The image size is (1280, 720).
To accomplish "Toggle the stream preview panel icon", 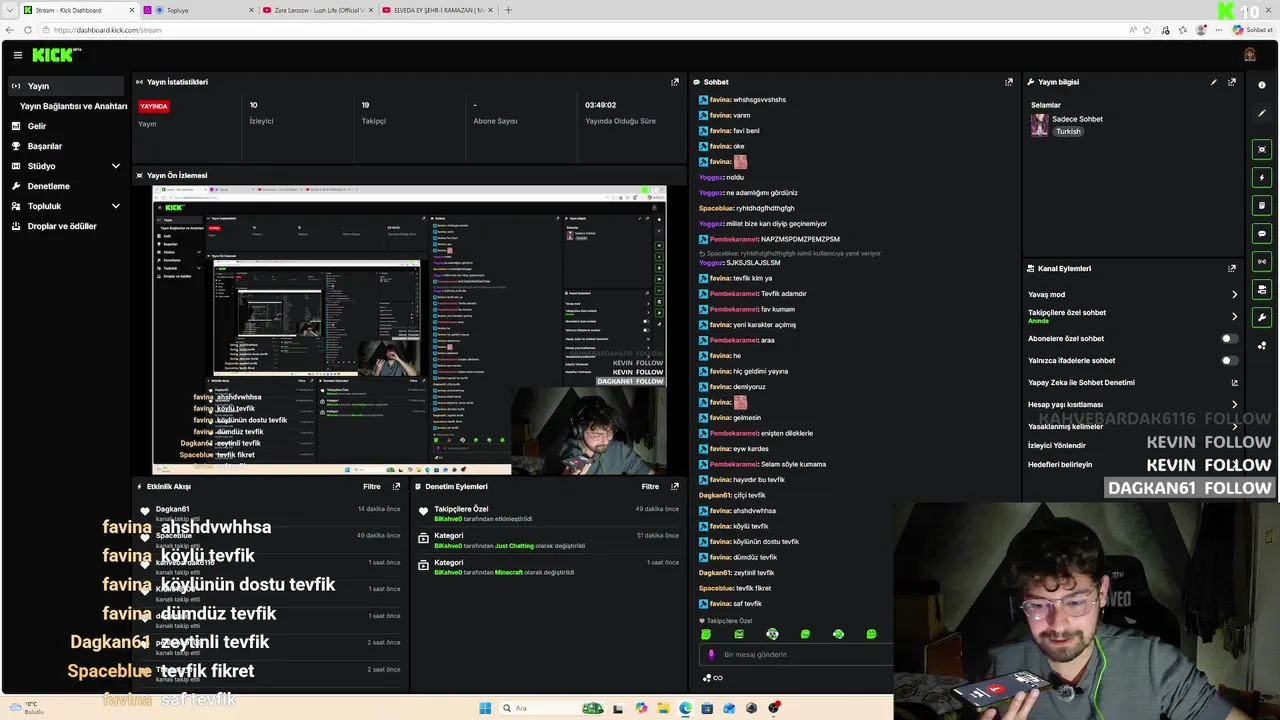I will pos(1262,149).
